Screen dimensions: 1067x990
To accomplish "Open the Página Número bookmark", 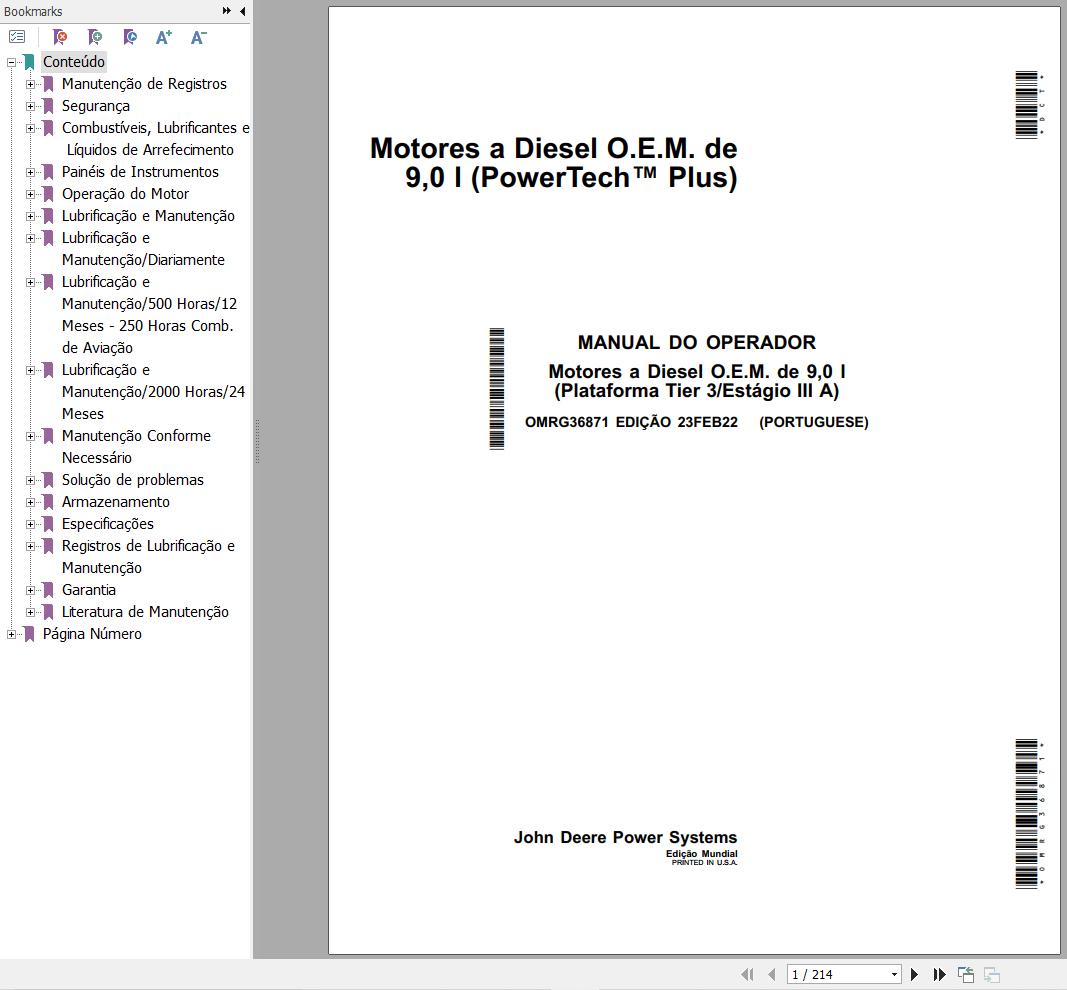I will coord(92,634).
